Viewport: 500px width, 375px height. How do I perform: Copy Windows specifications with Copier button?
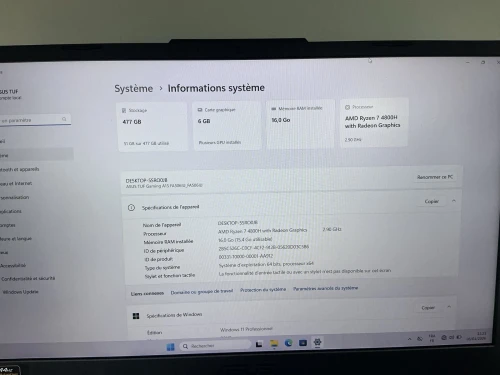tap(428, 308)
